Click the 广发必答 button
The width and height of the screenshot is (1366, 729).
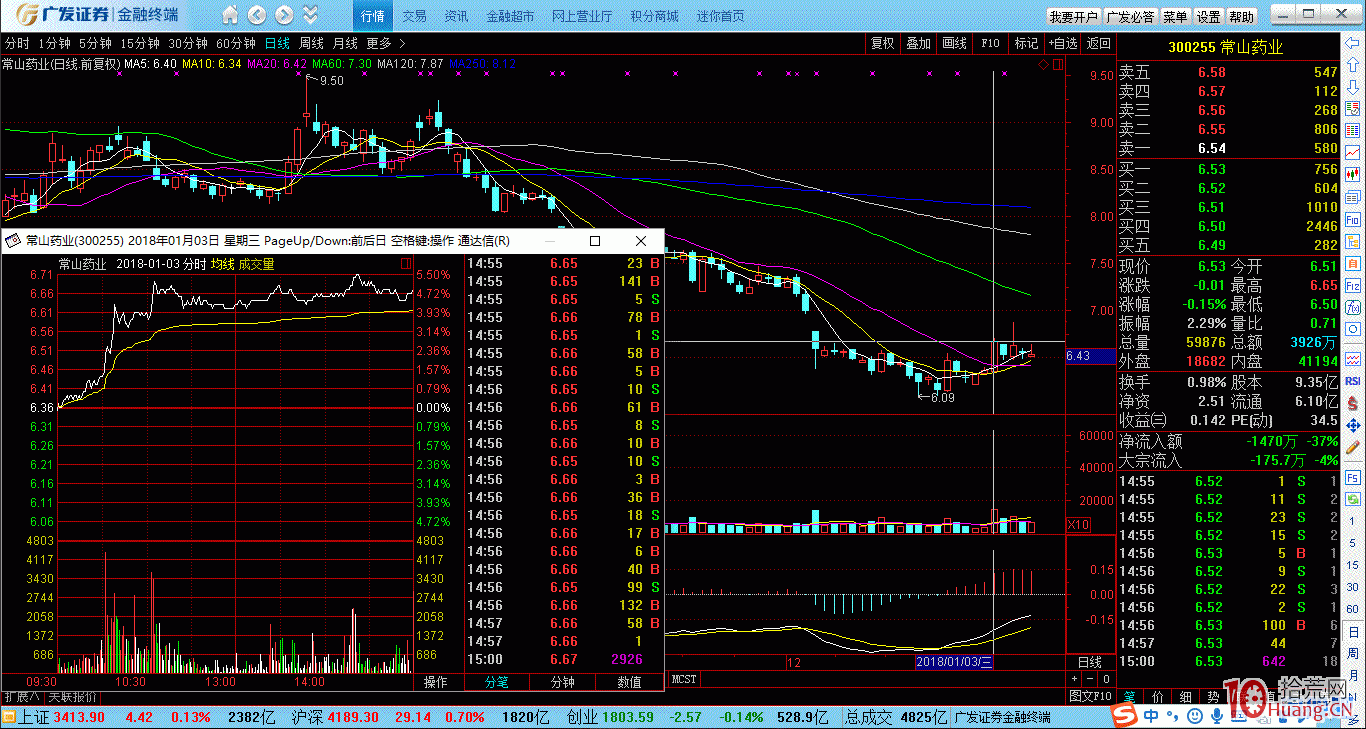tap(1131, 17)
